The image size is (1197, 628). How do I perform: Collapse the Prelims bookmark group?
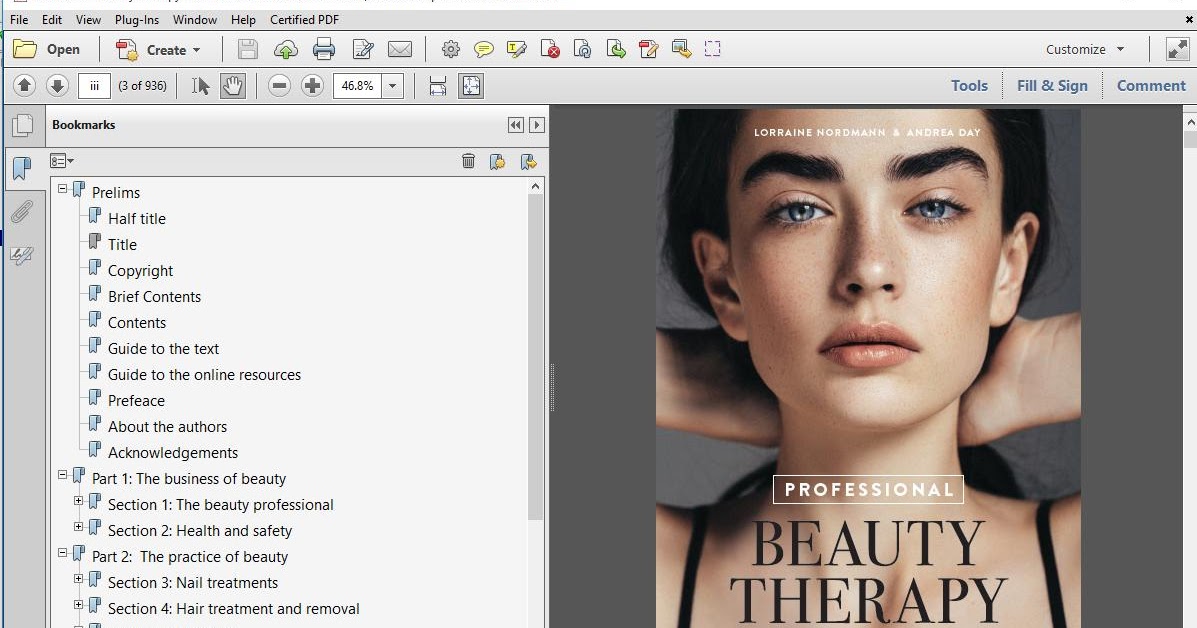pyautogui.click(x=62, y=190)
